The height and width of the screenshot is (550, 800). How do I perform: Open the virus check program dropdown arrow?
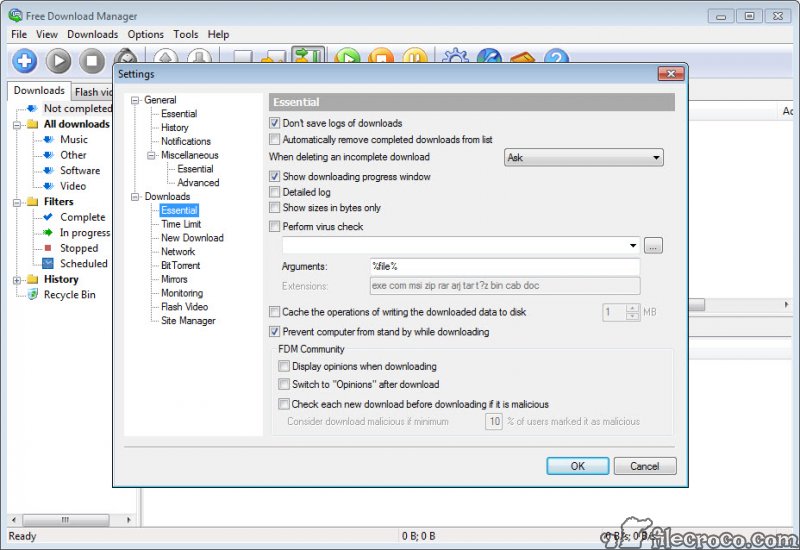(x=633, y=246)
